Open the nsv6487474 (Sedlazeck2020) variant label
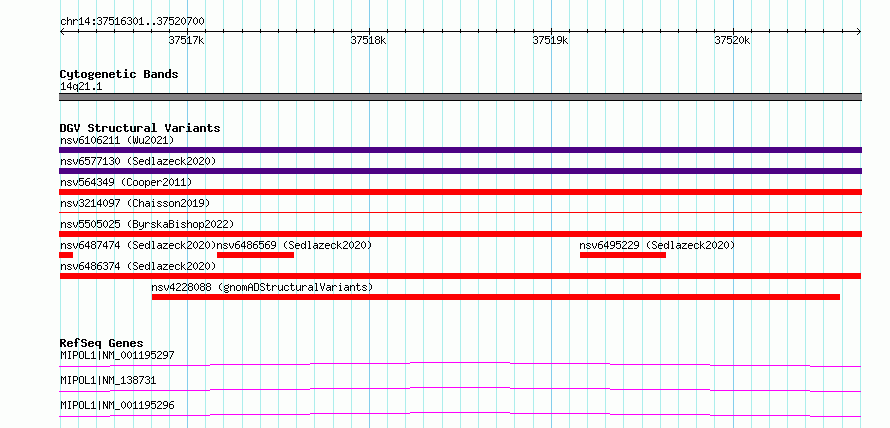The height and width of the screenshot is (428, 890). 138,245
